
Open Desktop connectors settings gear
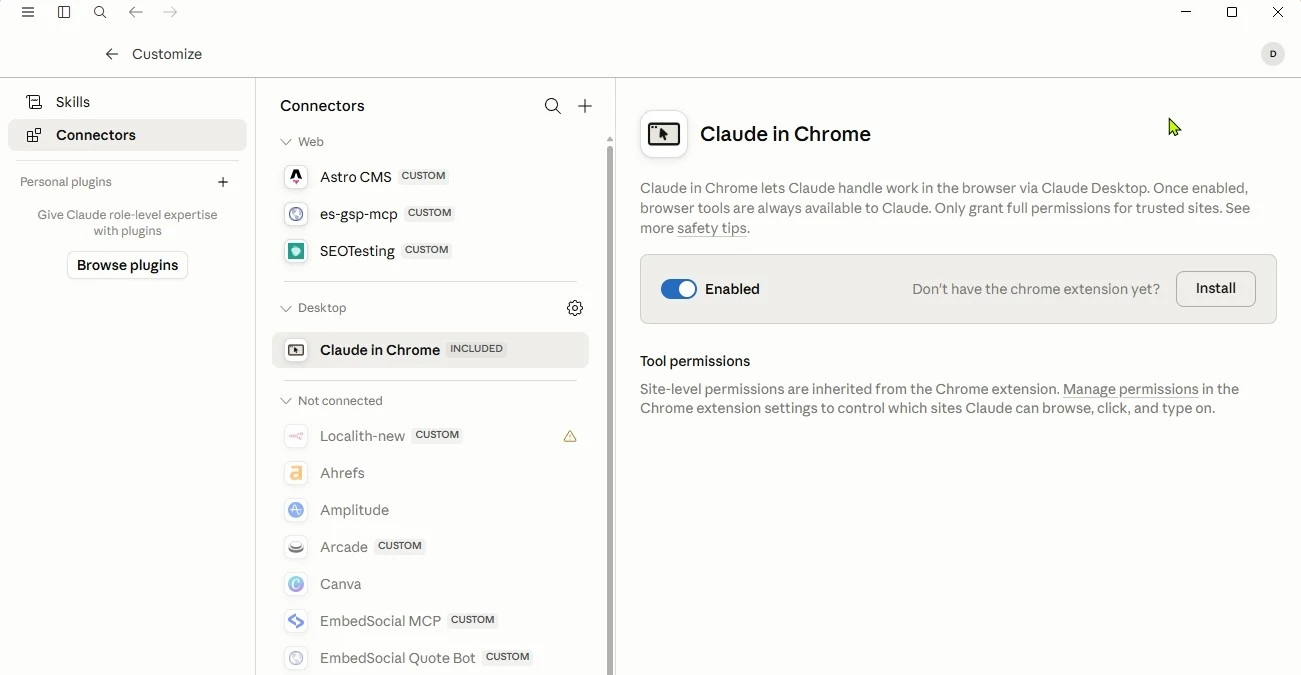pos(575,309)
